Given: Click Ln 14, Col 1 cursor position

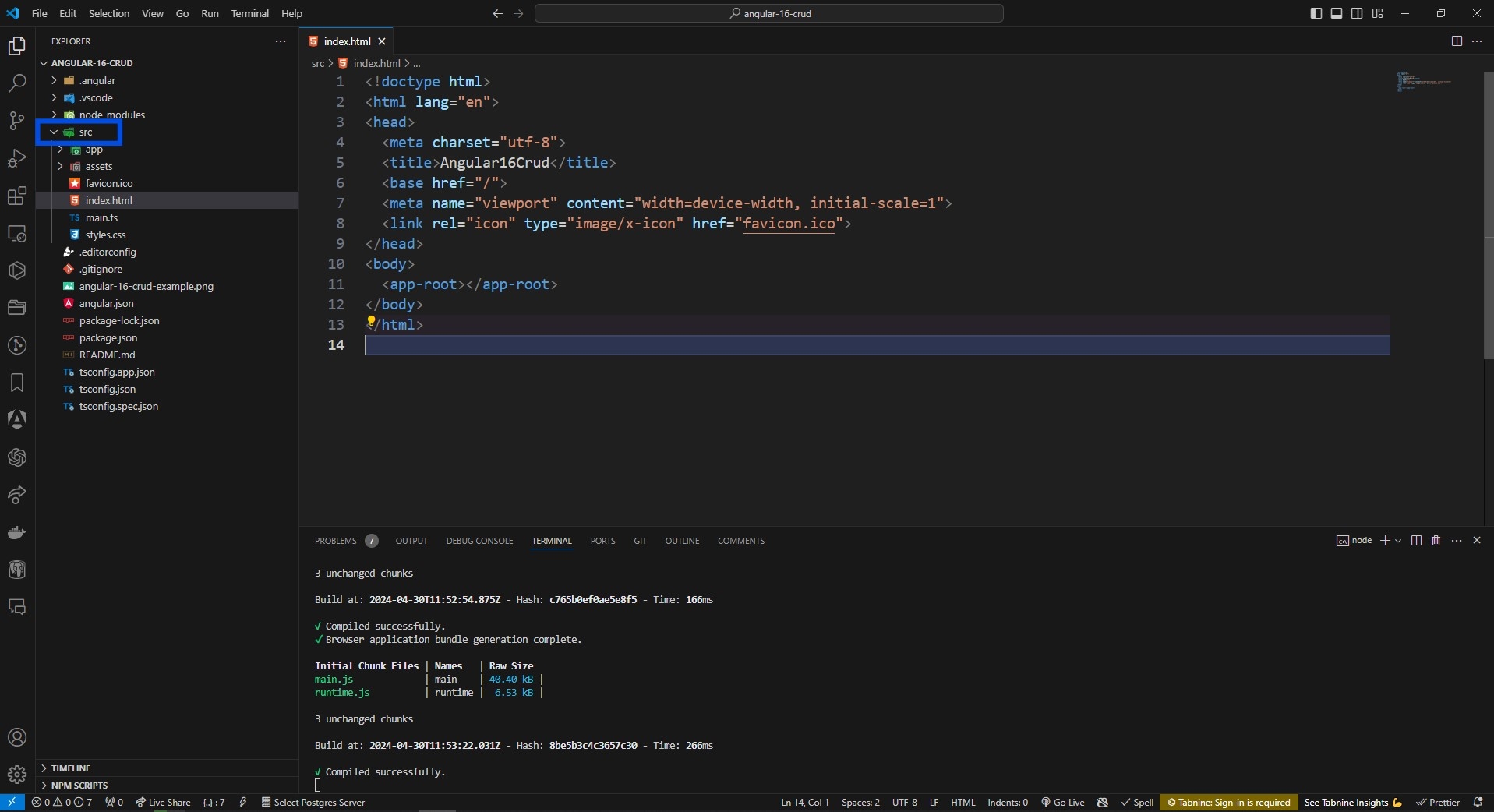Looking at the screenshot, I should point(805,802).
